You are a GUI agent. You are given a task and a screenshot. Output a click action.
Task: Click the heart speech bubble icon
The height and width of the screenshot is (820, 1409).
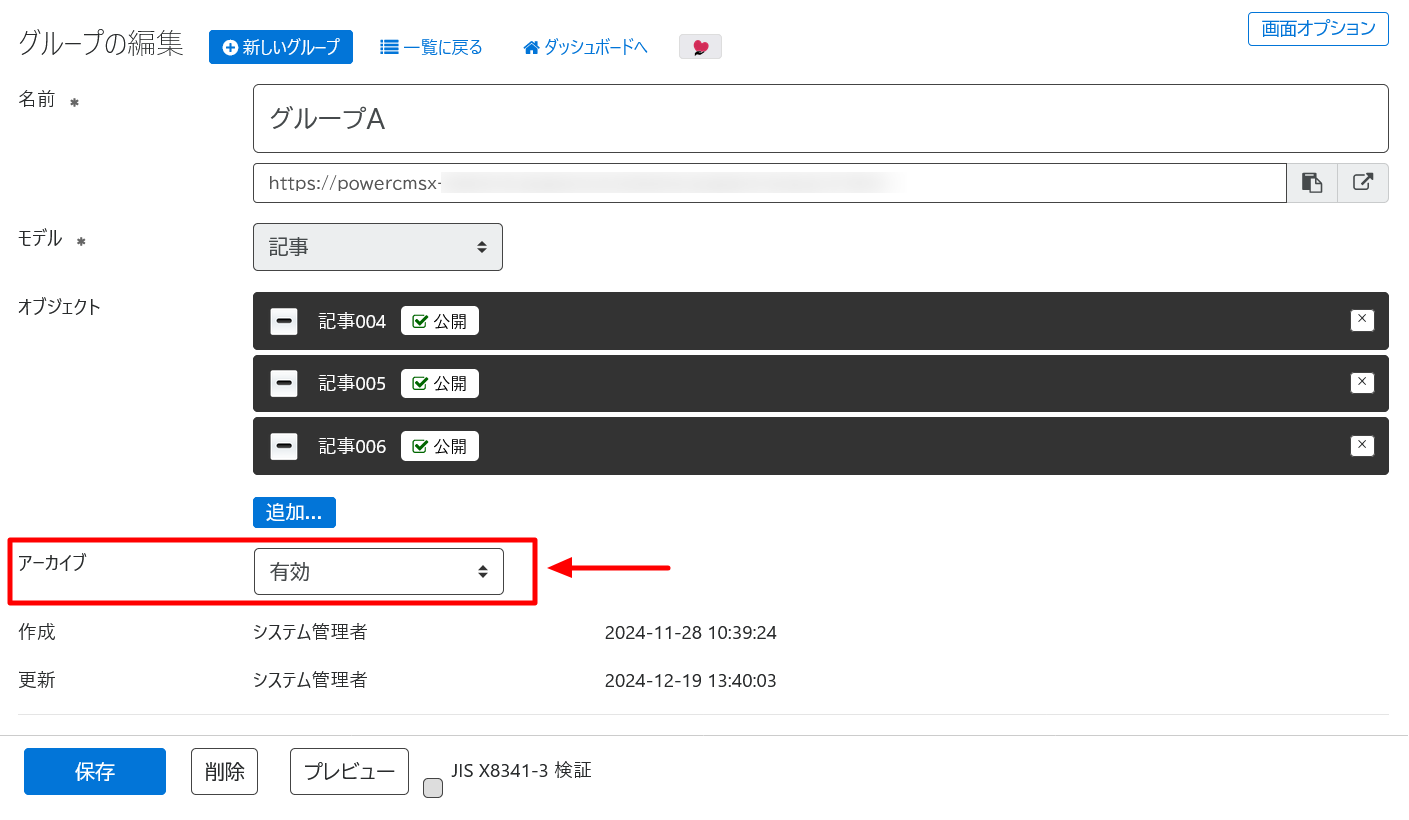700,47
